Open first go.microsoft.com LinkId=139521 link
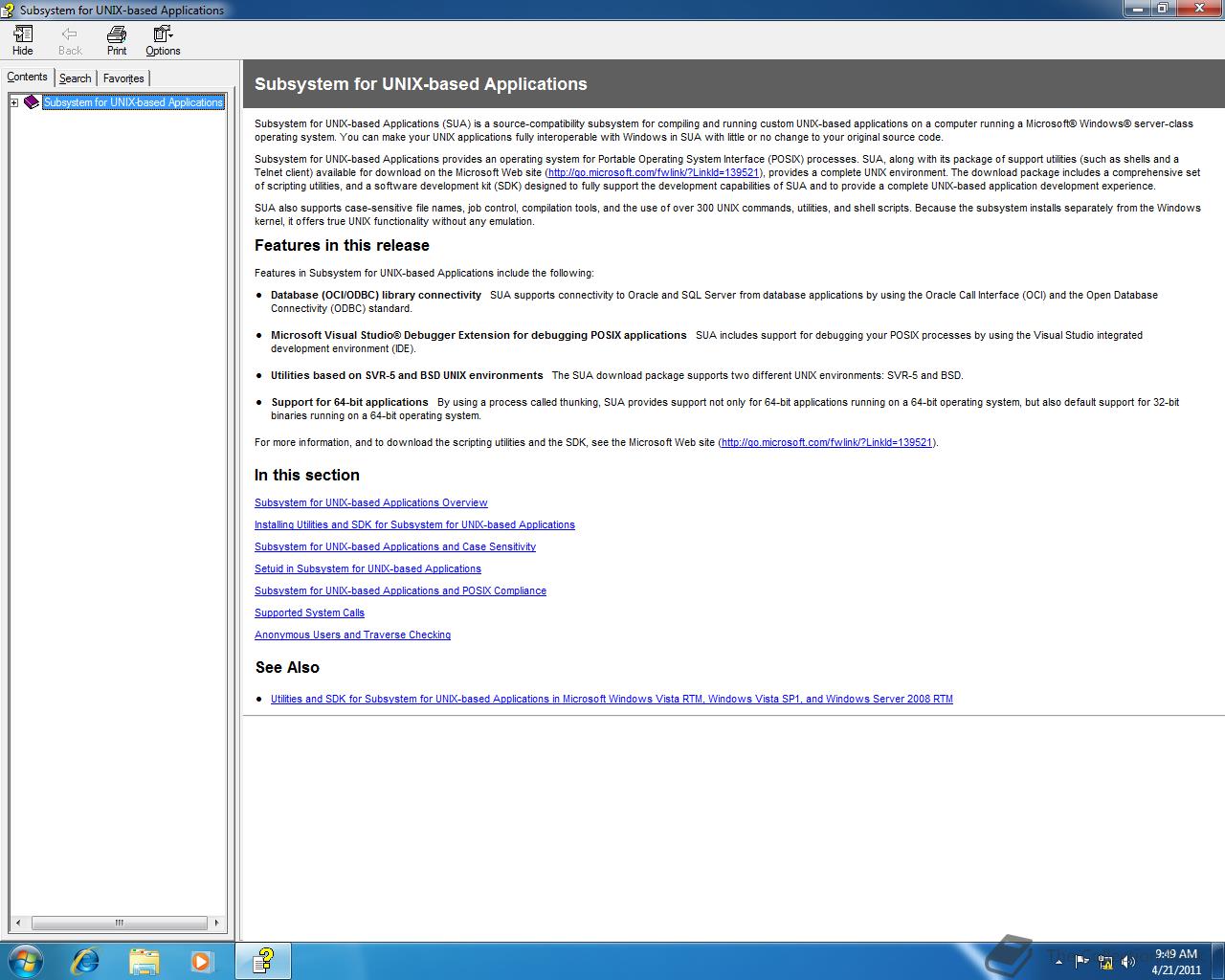1225x980 pixels. tap(654, 172)
